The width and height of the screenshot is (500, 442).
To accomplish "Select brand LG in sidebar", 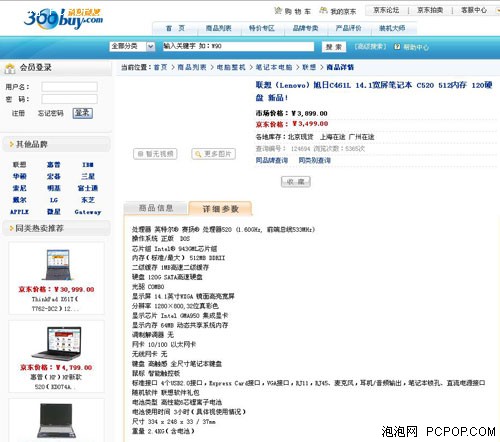I will point(54,200).
